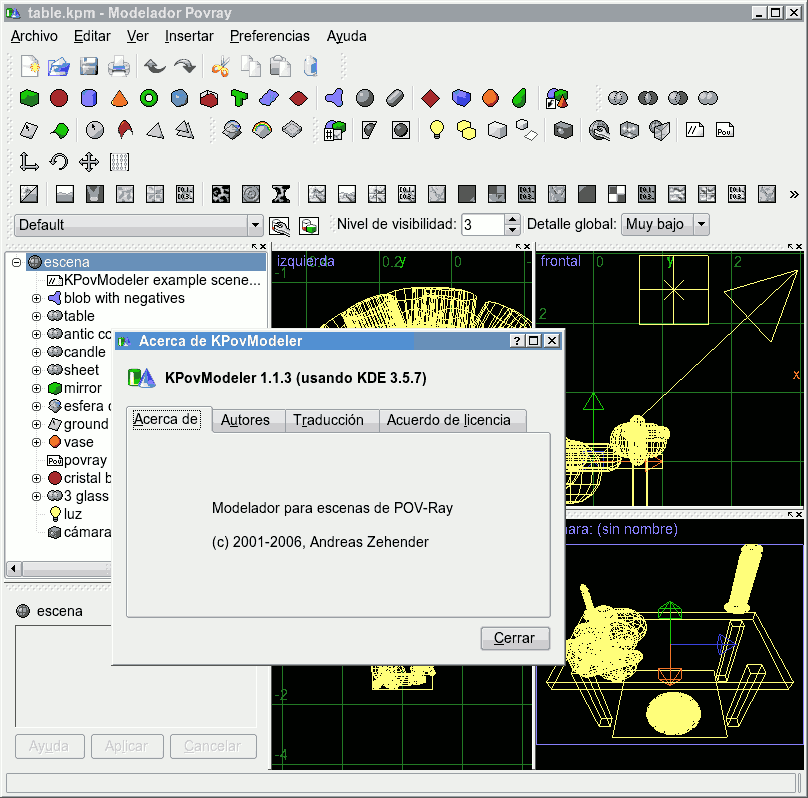Open the Editar menu
Screen dimensions: 808x798
(92, 36)
